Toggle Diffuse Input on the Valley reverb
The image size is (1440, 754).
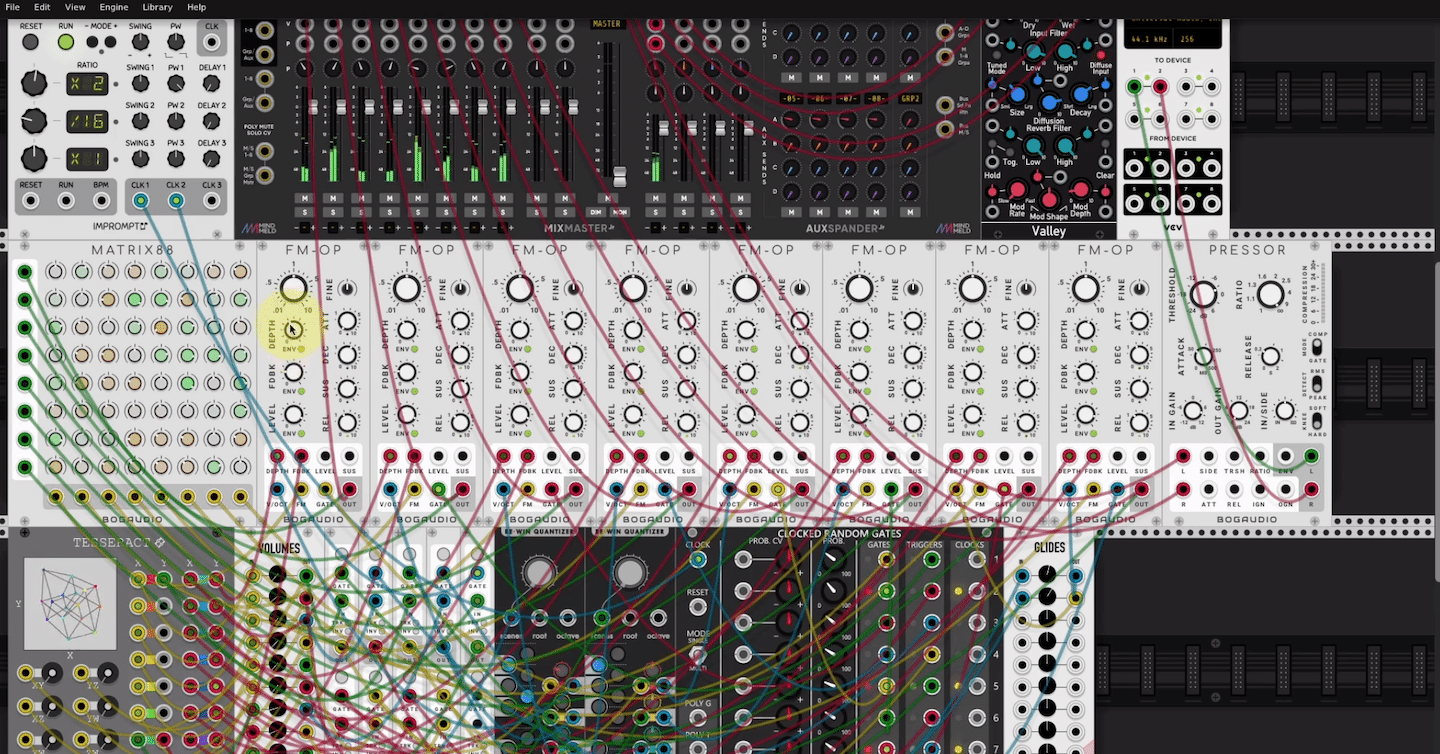point(1102,54)
